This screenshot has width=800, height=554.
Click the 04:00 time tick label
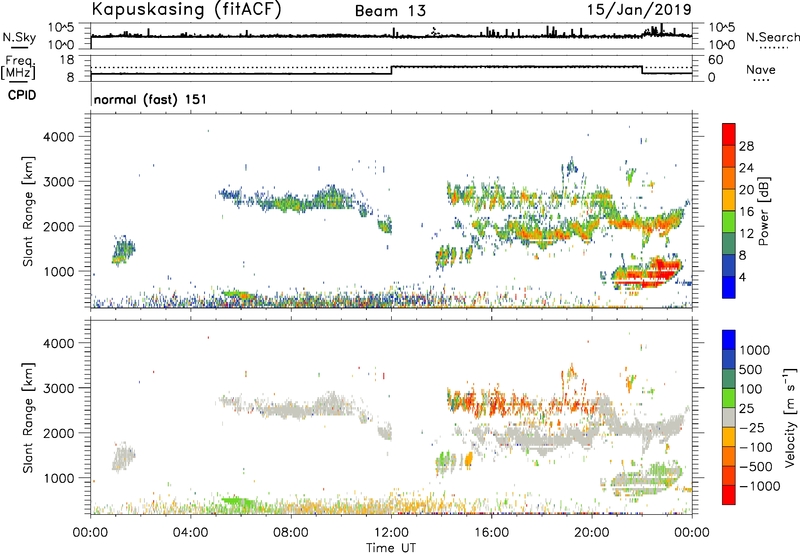191,533
